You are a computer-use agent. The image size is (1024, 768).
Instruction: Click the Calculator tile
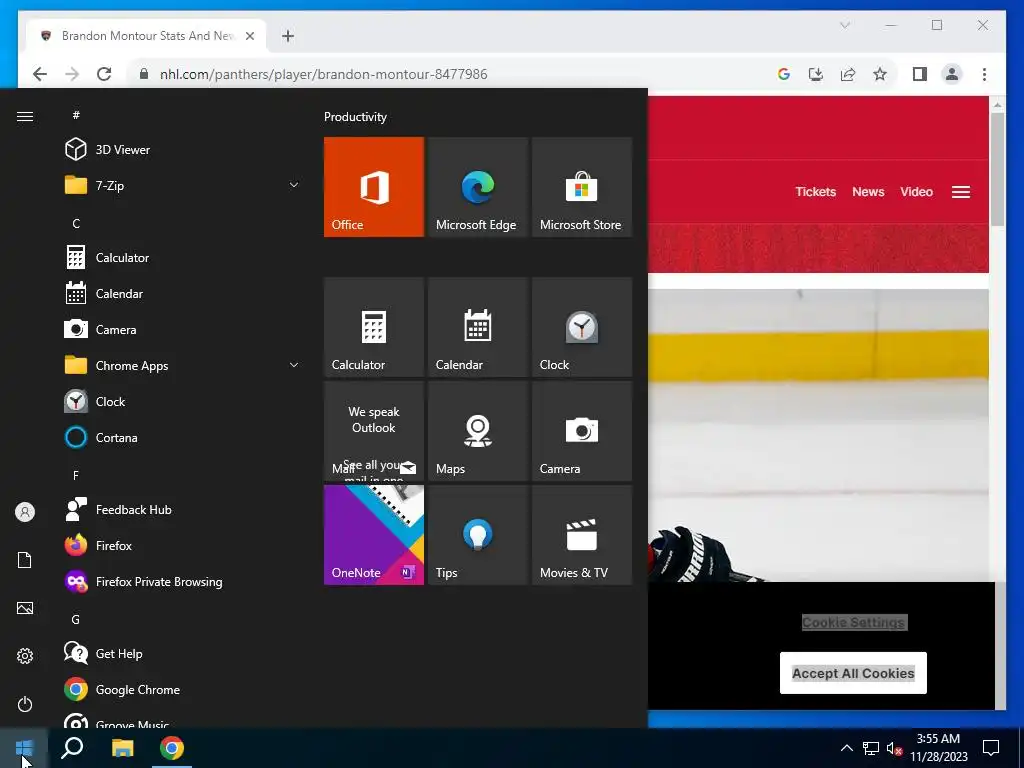point(374,327)
